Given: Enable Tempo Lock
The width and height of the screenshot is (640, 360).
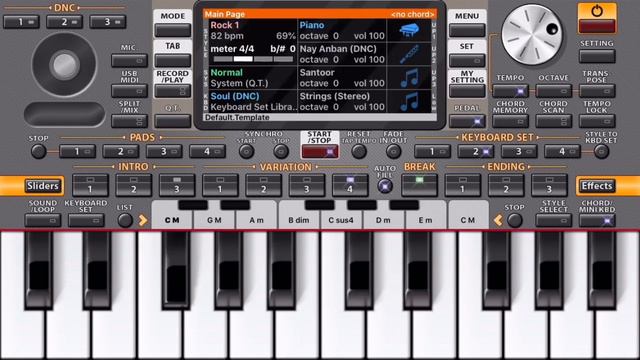Looking at the screenshot, I should click(597, 121).
